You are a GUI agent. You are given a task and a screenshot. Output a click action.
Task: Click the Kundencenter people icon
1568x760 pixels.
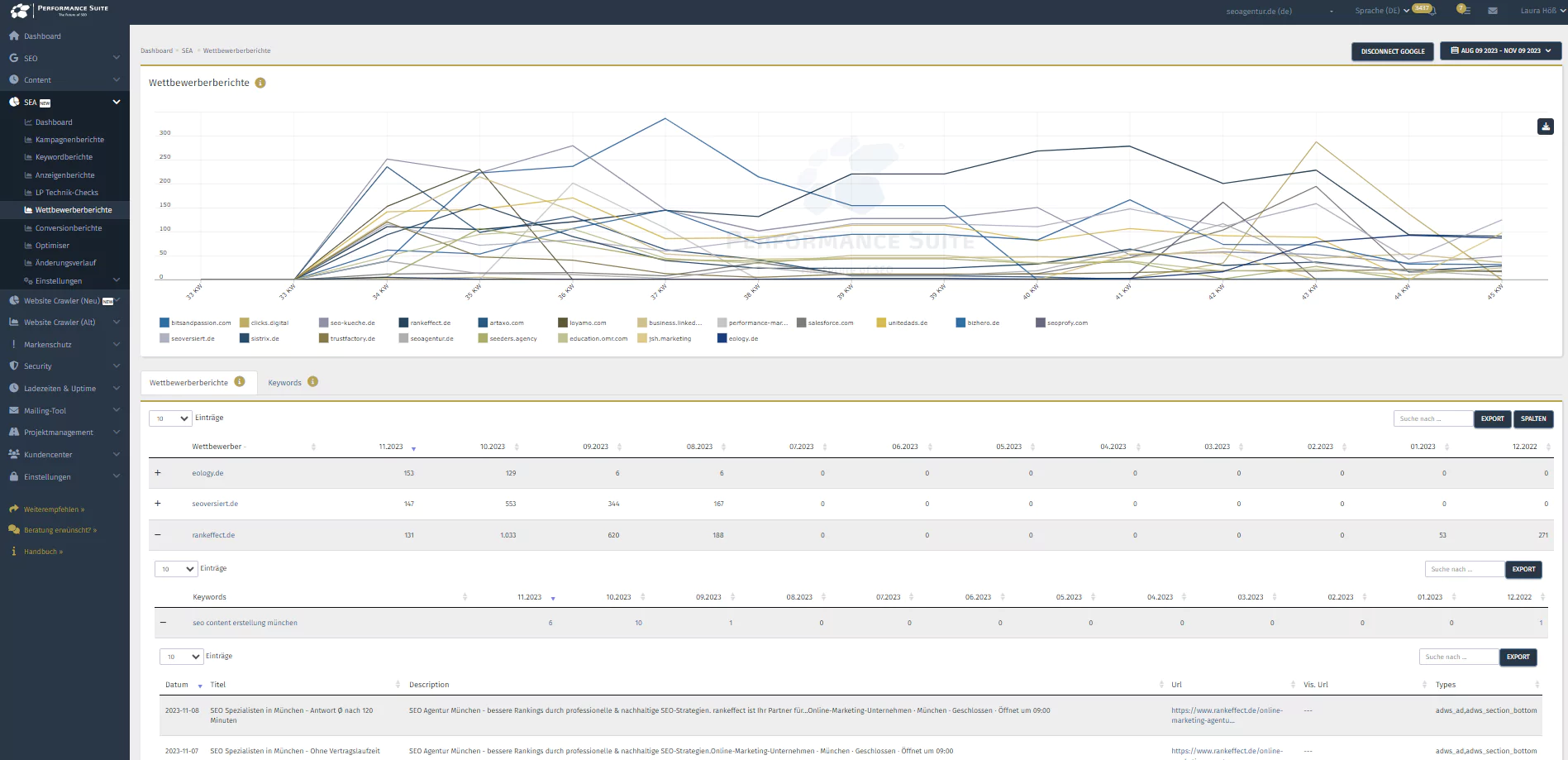tap(14, 454)
